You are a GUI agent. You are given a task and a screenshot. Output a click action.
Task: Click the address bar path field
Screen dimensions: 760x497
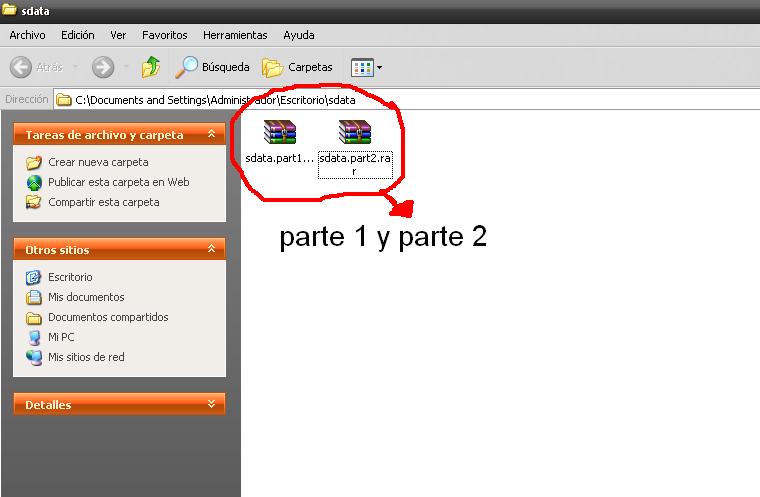406,100
